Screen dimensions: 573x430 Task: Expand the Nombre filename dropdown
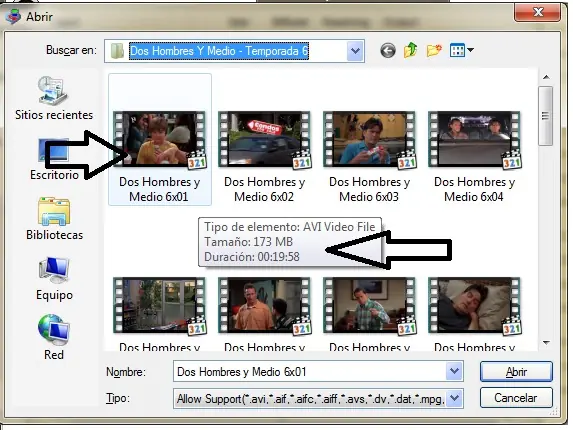pyautogui.click(x=454, y=372)
